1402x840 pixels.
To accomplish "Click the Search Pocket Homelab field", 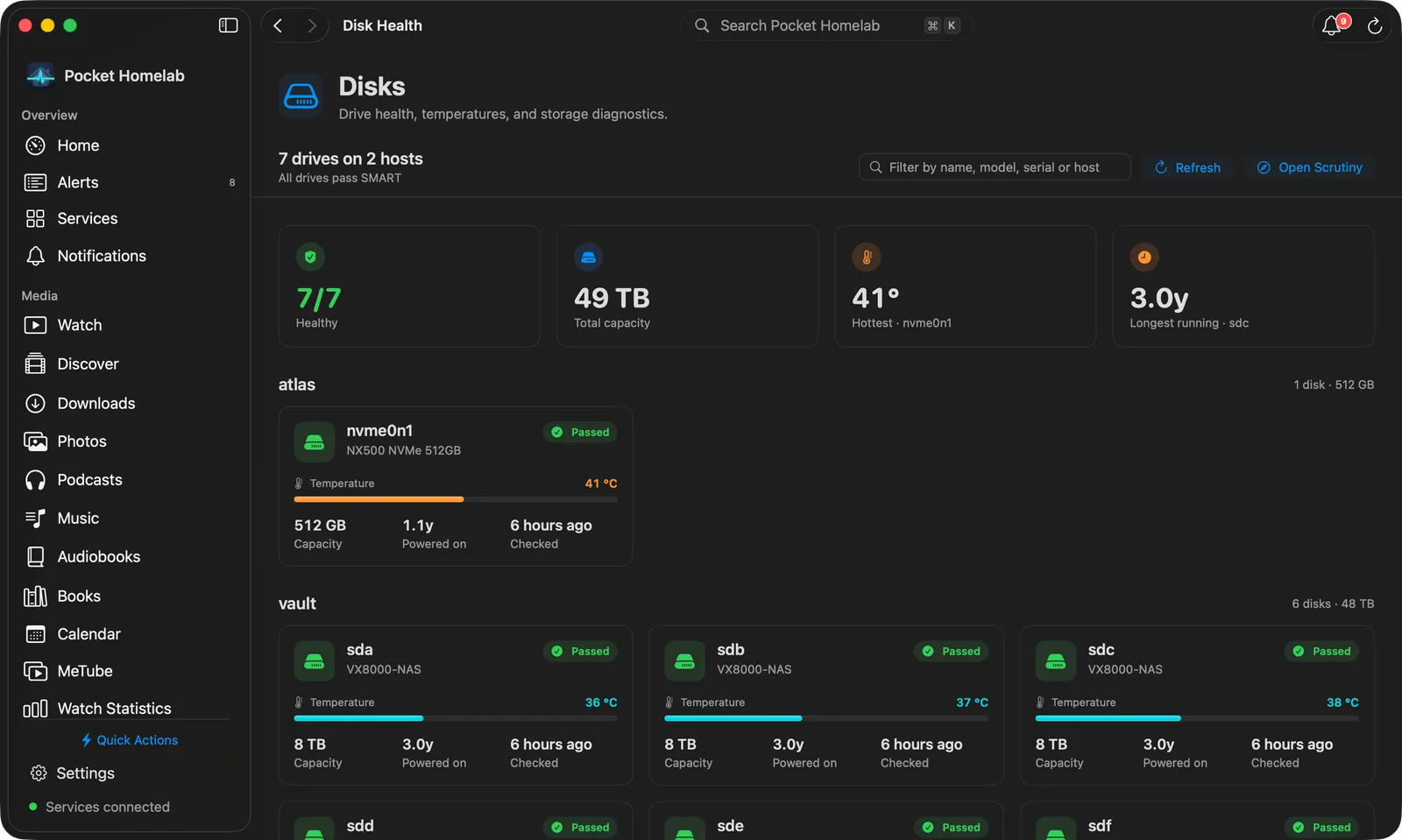I will [x=826, y=25].
